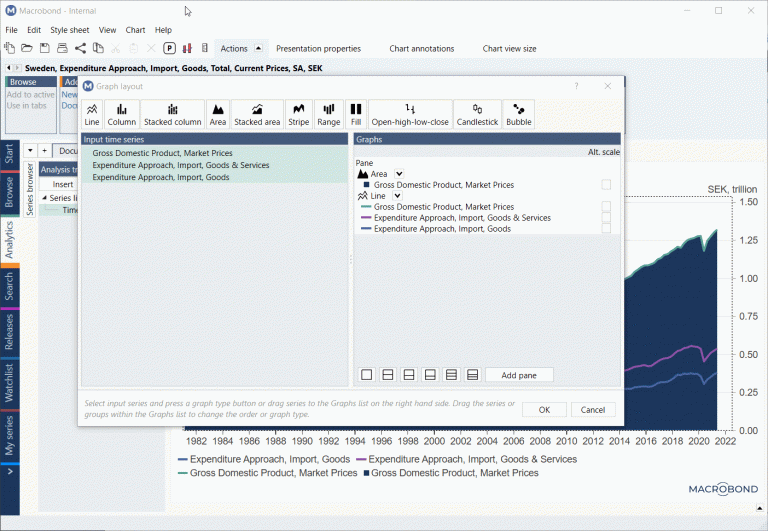Click the Open-high-low-close graph button
768x531 pixels.
410,115
